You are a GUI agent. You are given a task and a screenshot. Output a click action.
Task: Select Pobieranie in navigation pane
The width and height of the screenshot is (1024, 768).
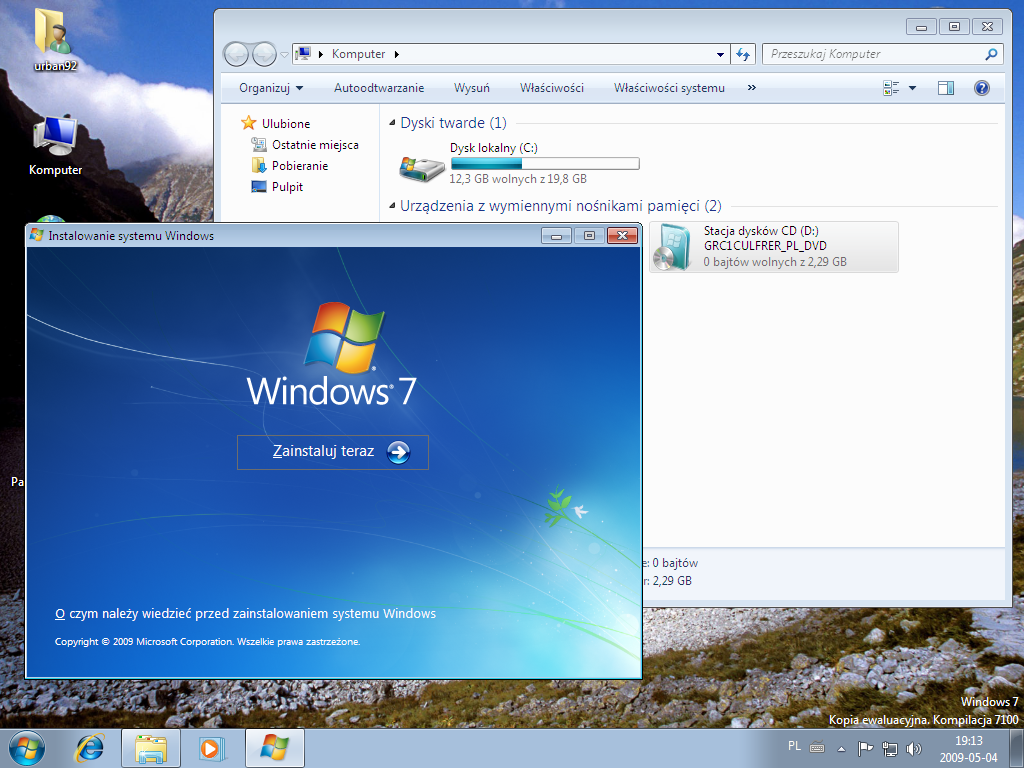tap(290, 166)
